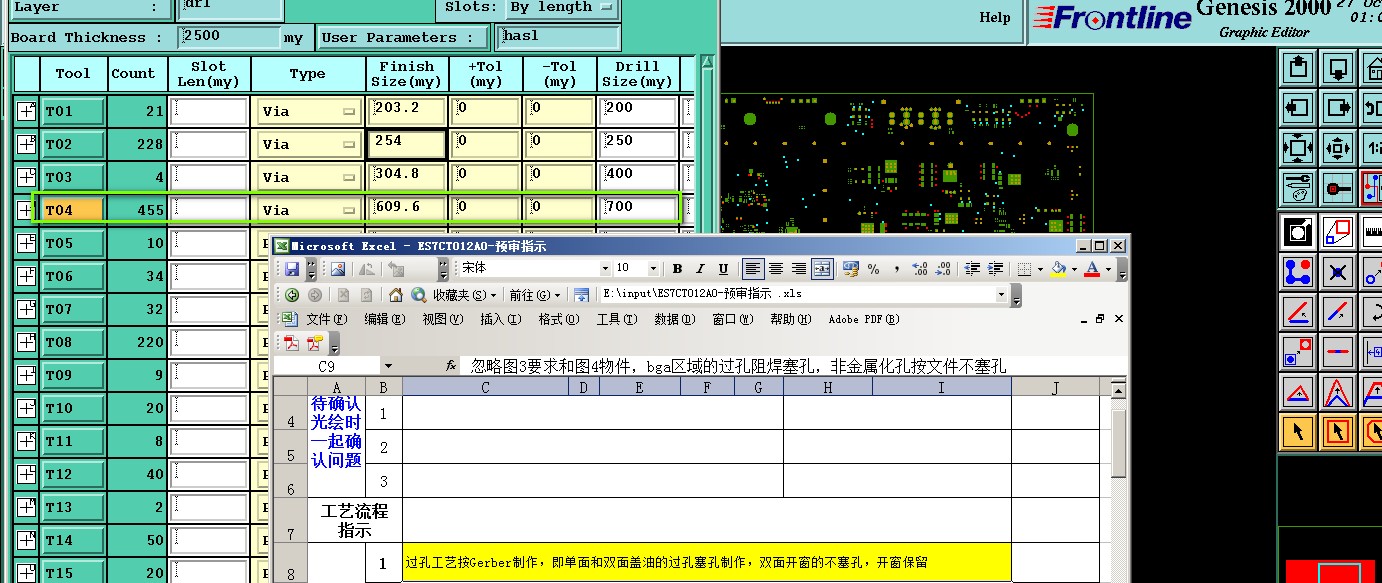Viewport: 1382px width, 583px height.
Task: Toggle Align Left in Excel
Action: click(753, 269)
